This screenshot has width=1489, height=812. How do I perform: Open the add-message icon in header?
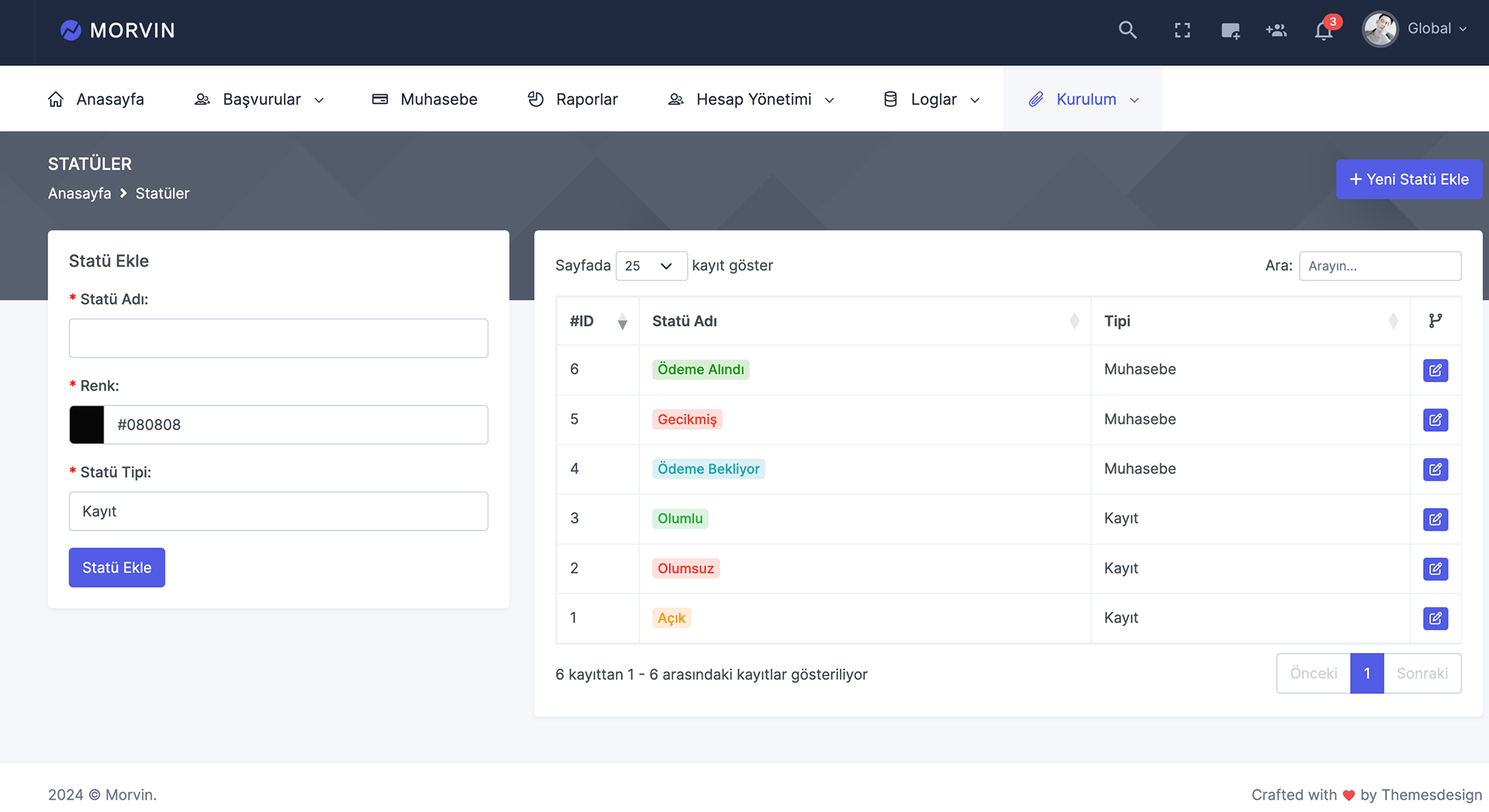point(1230,30)
